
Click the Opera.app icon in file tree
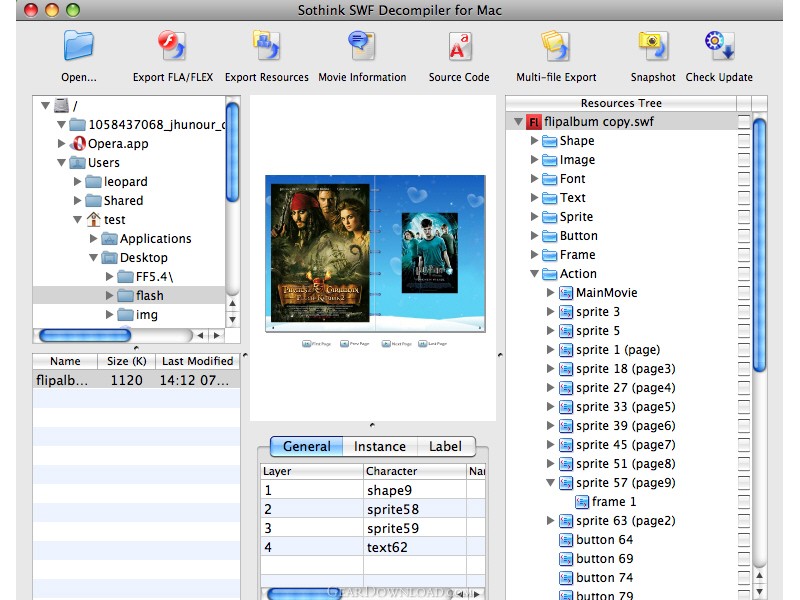pyautogui.click(x=78, y=143)
